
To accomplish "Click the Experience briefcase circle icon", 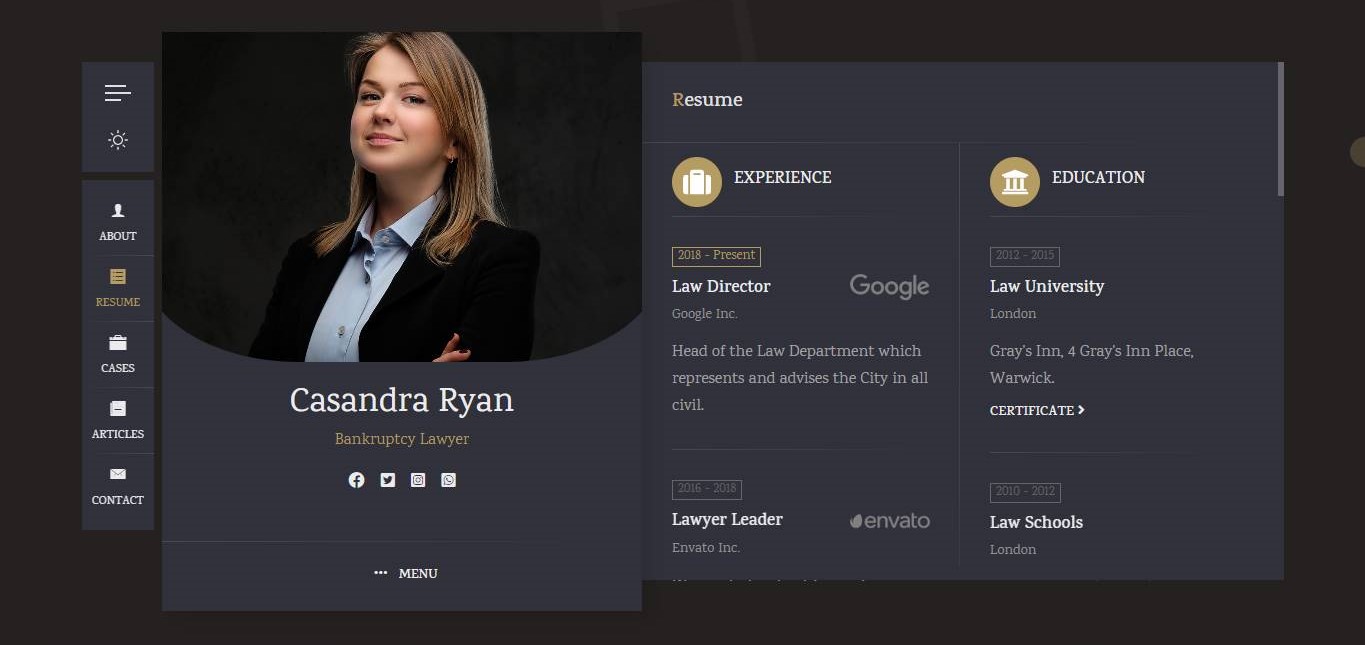I will tap(697, 182).
